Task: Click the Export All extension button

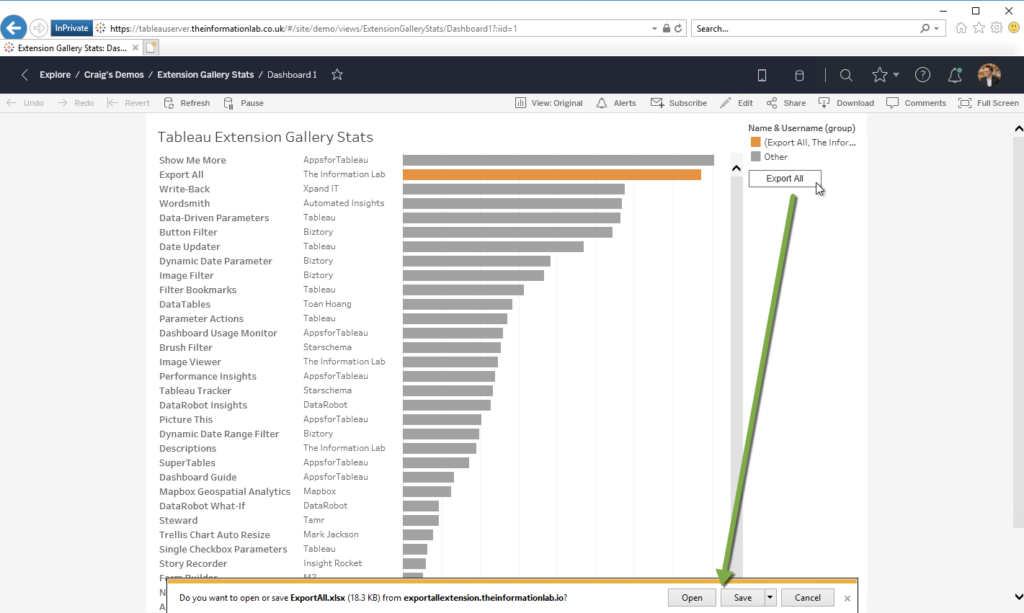Action: pos(784,178)
